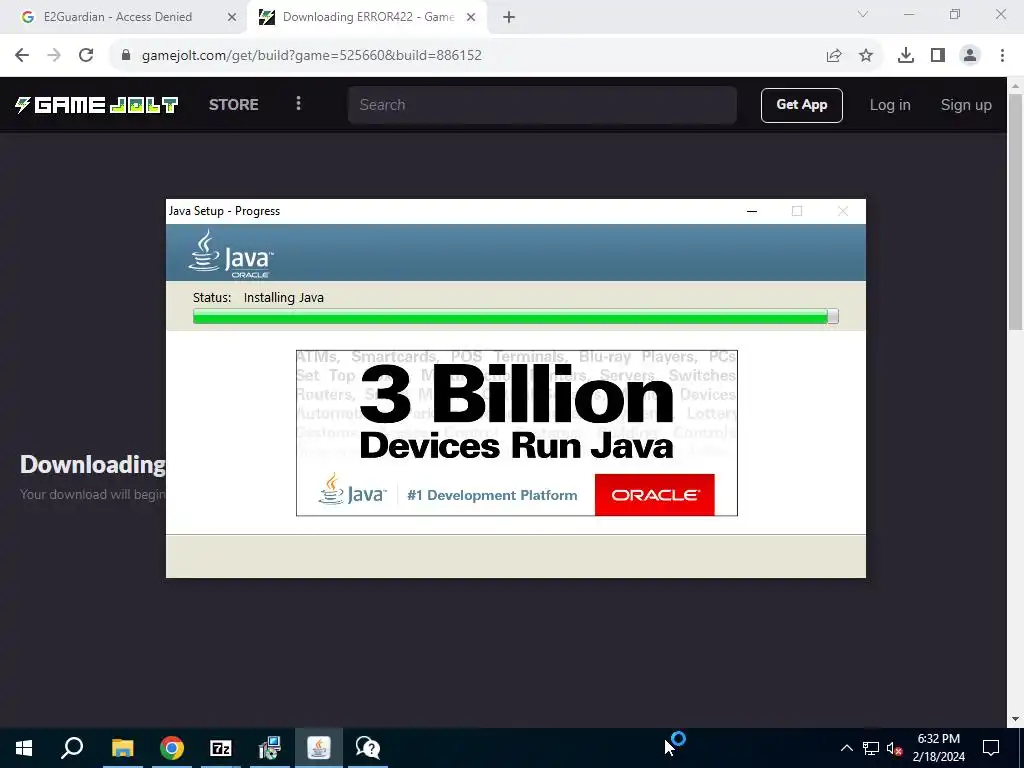
Task: Click Chrome icon in the taskbar
Action: [172, 748]
